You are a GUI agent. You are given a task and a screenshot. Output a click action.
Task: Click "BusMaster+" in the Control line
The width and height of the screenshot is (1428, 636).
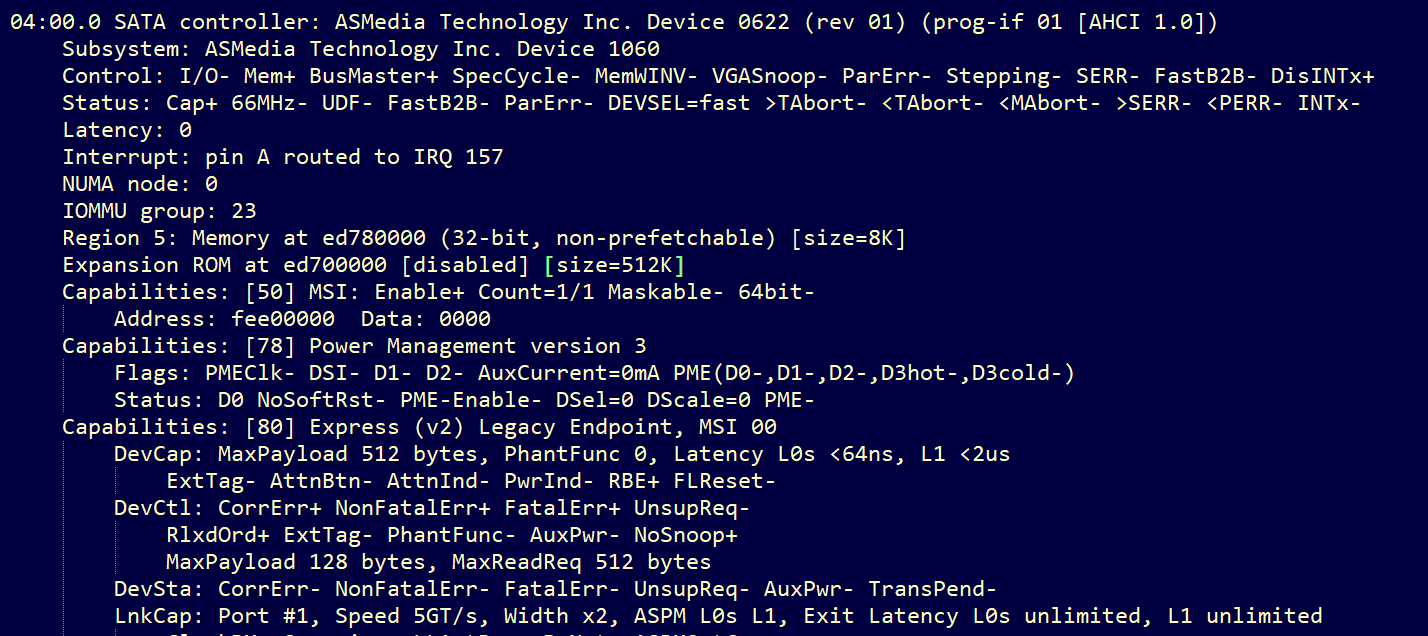(x=373, y=76)
